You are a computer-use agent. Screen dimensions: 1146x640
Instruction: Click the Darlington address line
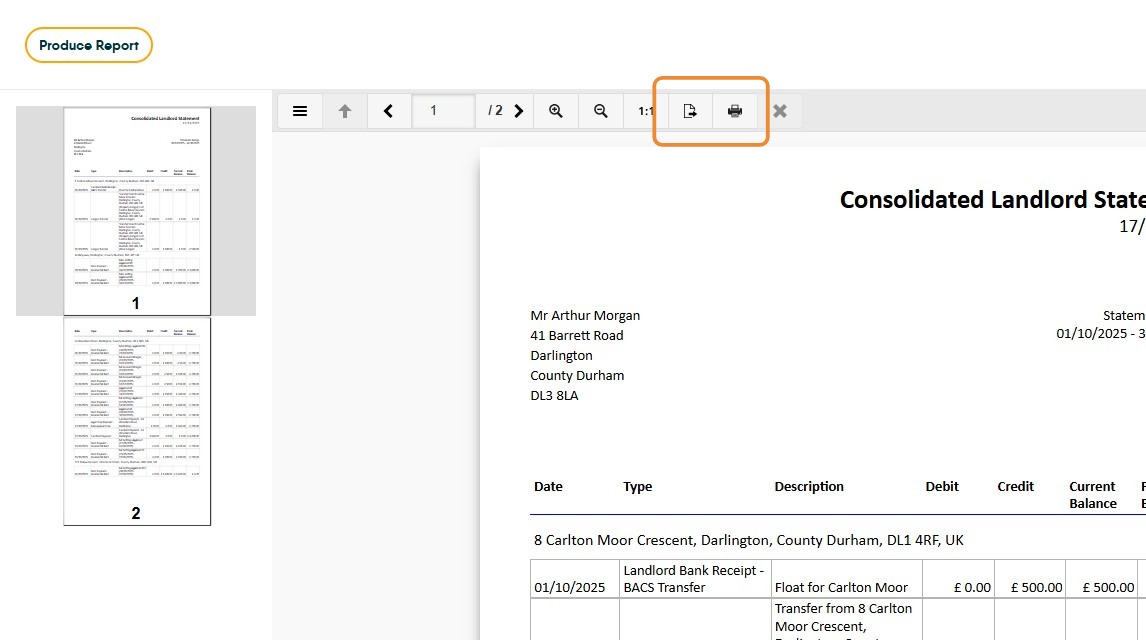(x=561, y=356)
